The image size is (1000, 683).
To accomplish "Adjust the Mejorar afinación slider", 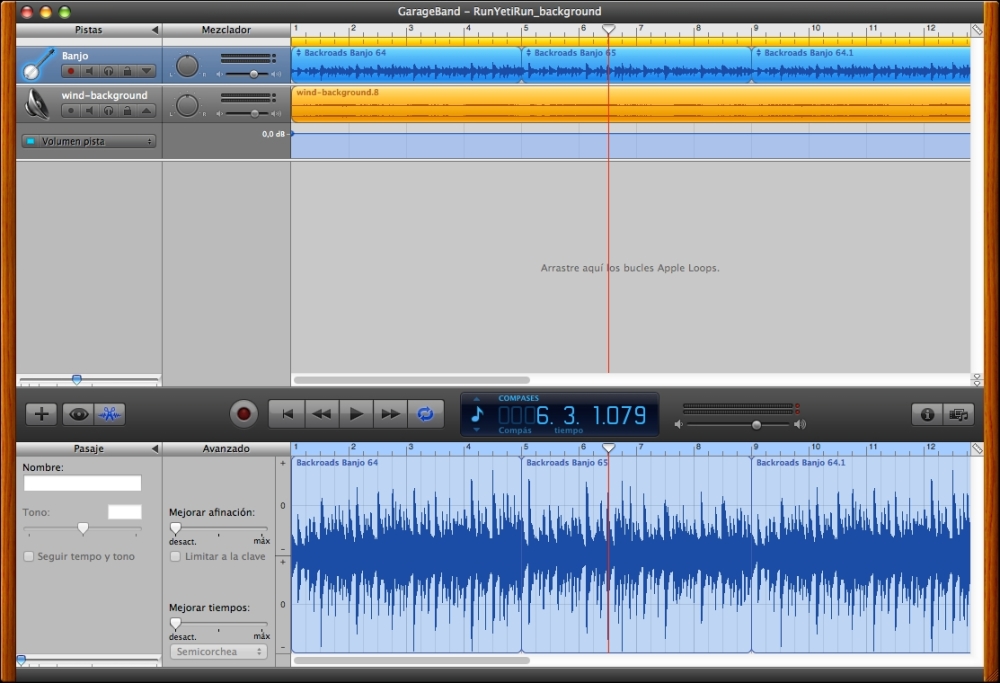I will click(x=175, y=528).
